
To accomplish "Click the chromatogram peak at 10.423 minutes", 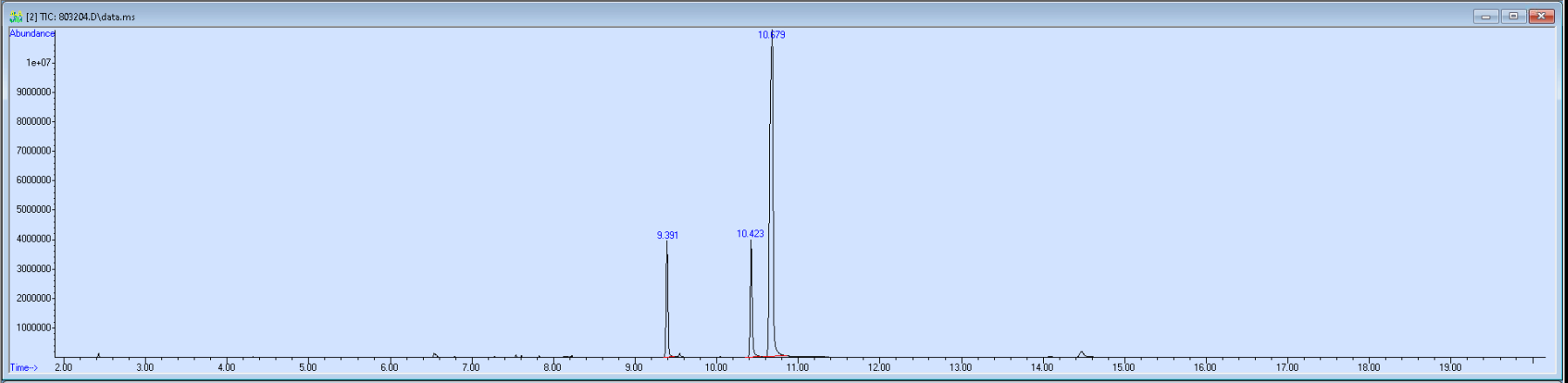I will point(751,299).
